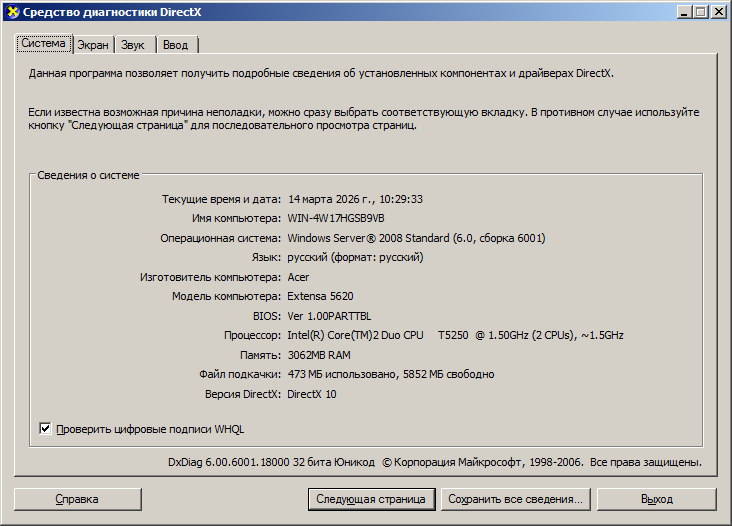Click the 3062MB RAM memory value
The image size is (732, 526).
[318, 355]
